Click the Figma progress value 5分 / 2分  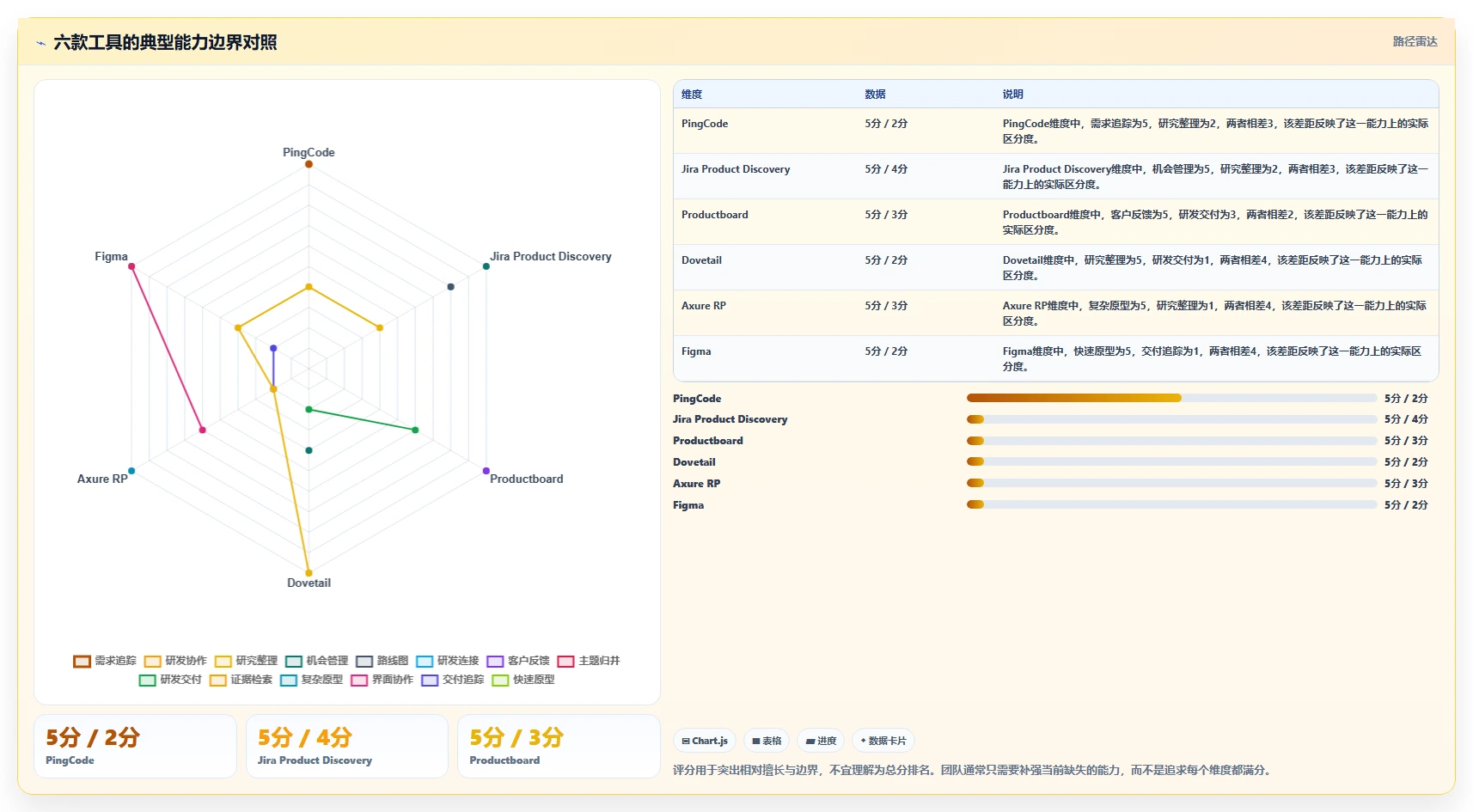point(1406,505)
